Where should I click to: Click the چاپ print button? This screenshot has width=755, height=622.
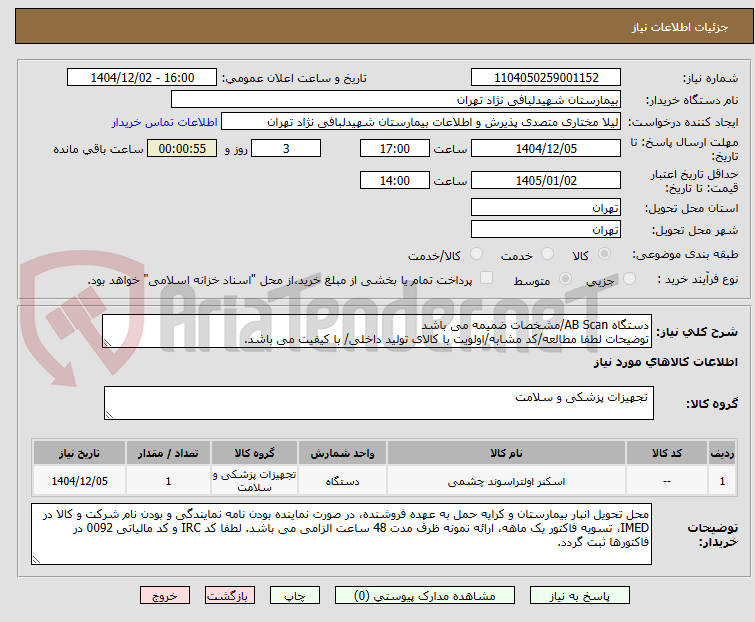tap(294, 596)
